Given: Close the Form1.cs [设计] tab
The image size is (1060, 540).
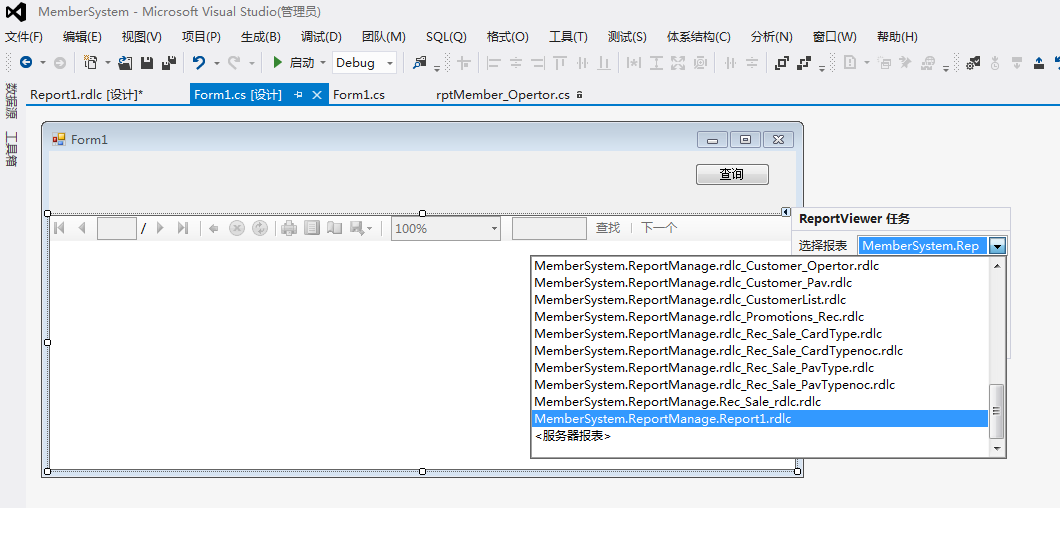Looking at the screenshot, I should (x=316, y=95).
